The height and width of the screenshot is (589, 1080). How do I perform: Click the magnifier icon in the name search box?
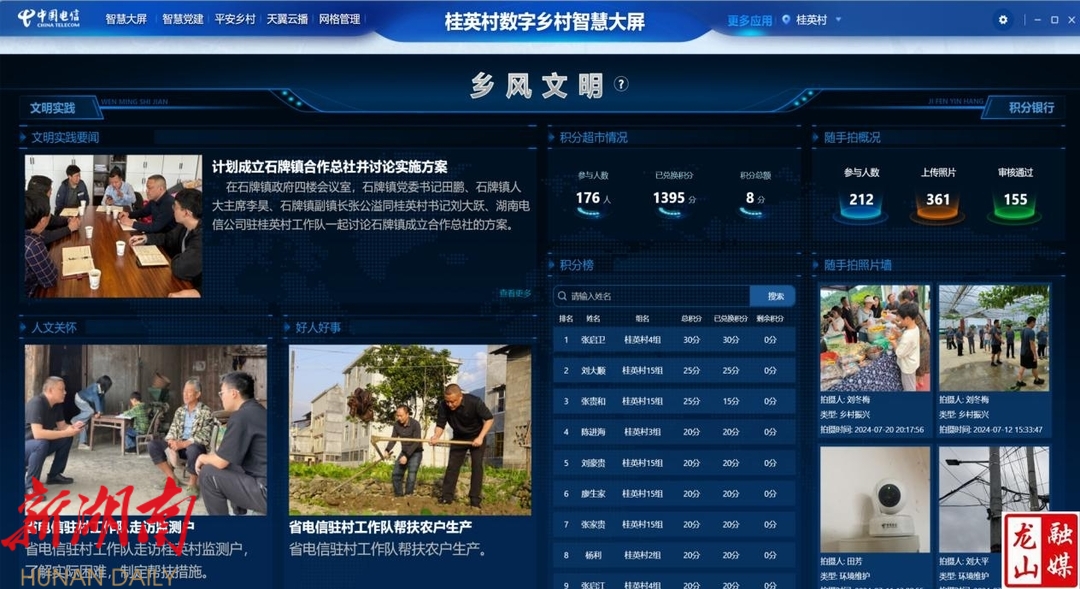point(563,296)
